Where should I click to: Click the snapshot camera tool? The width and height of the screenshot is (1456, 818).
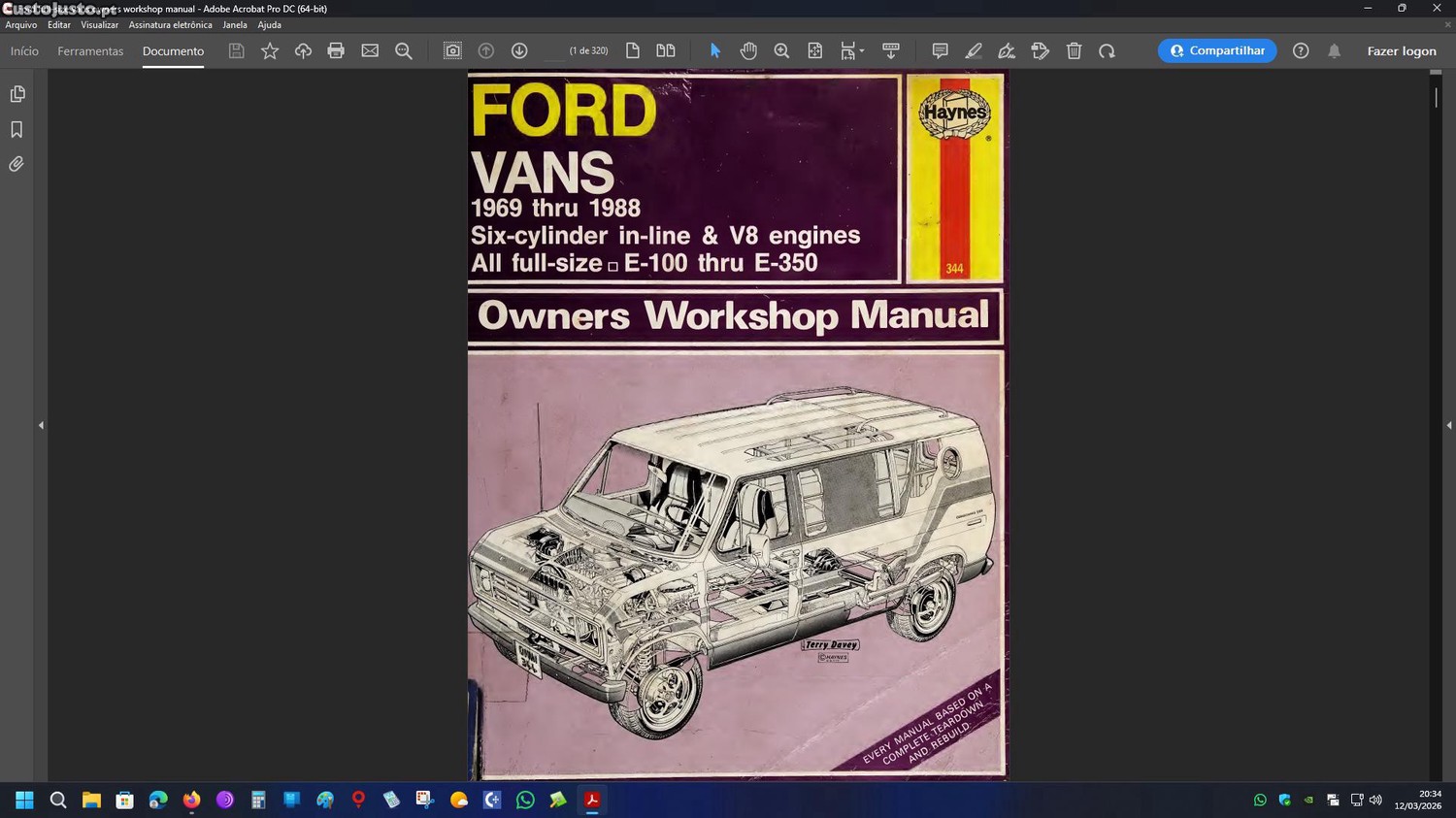452,50
